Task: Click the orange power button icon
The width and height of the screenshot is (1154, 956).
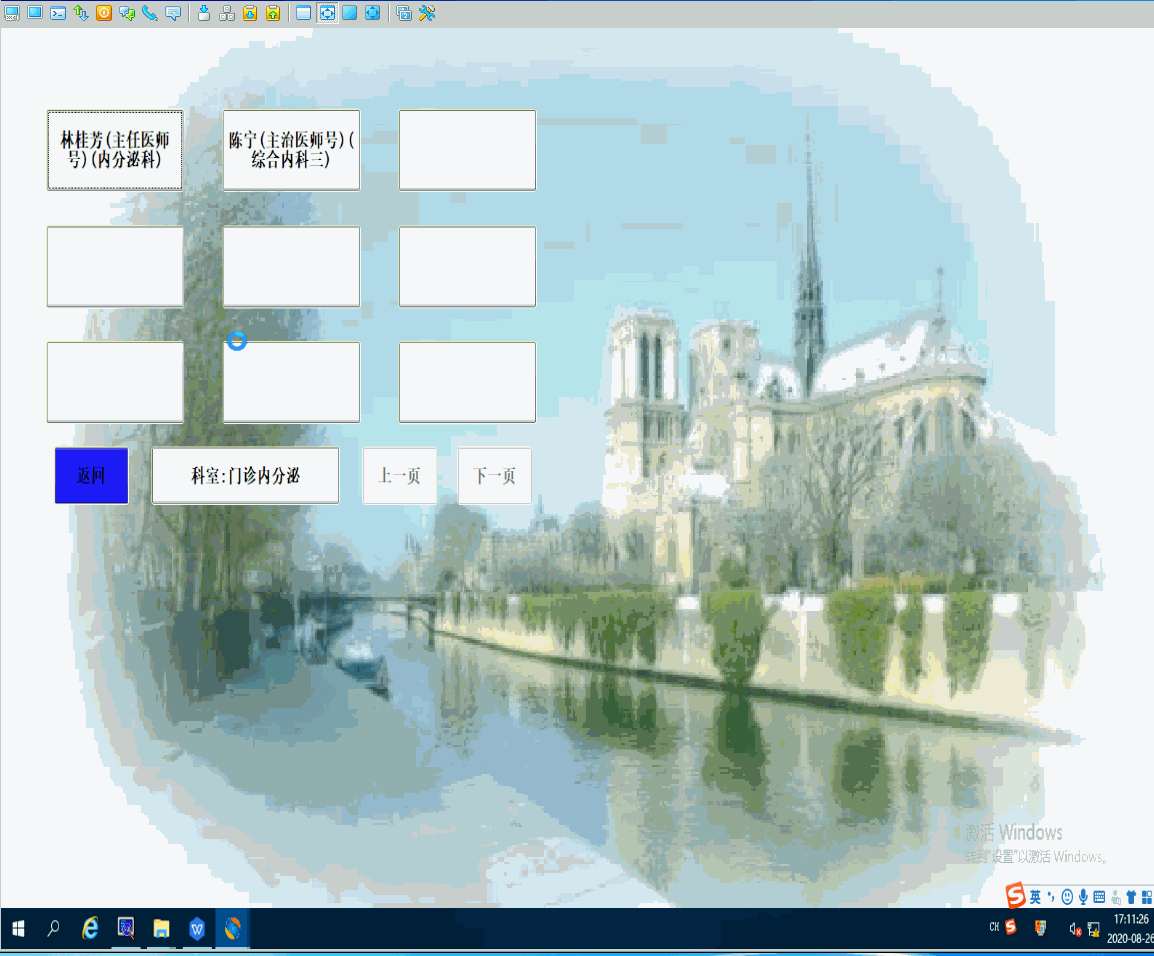Action: pos(104,13)
